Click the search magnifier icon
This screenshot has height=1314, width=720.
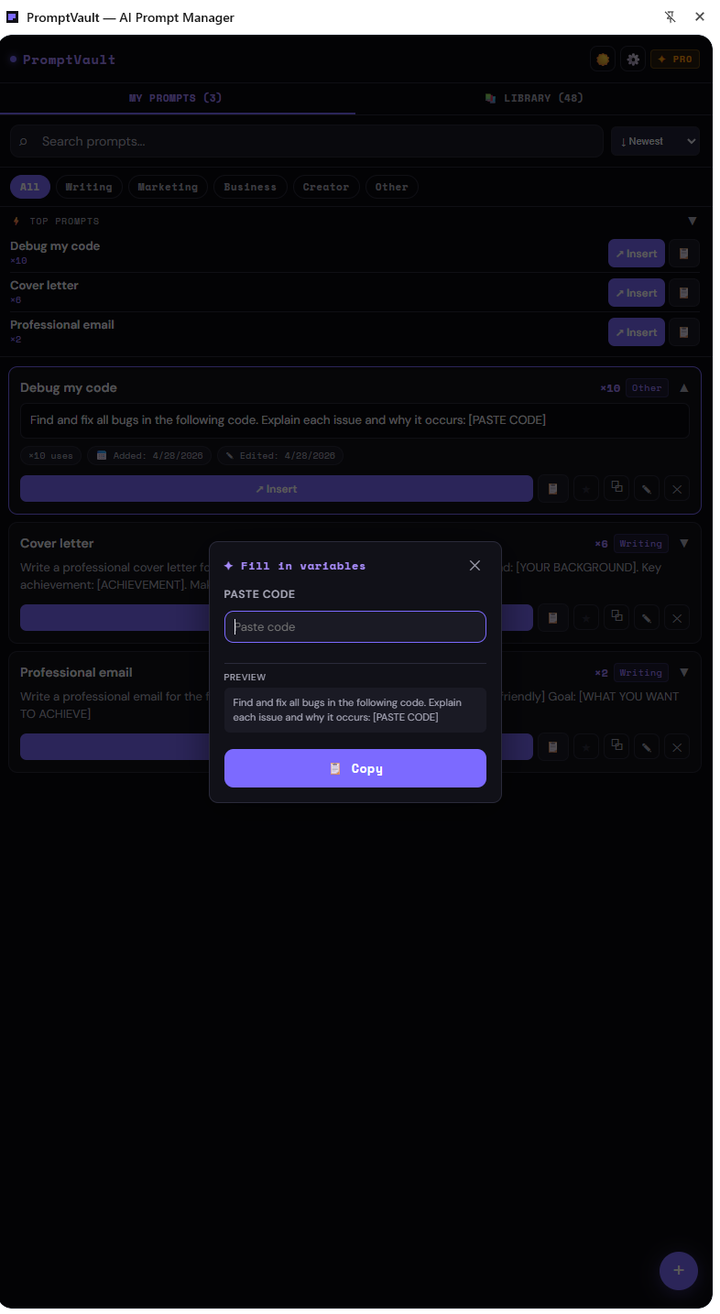[x=23, y=141]
